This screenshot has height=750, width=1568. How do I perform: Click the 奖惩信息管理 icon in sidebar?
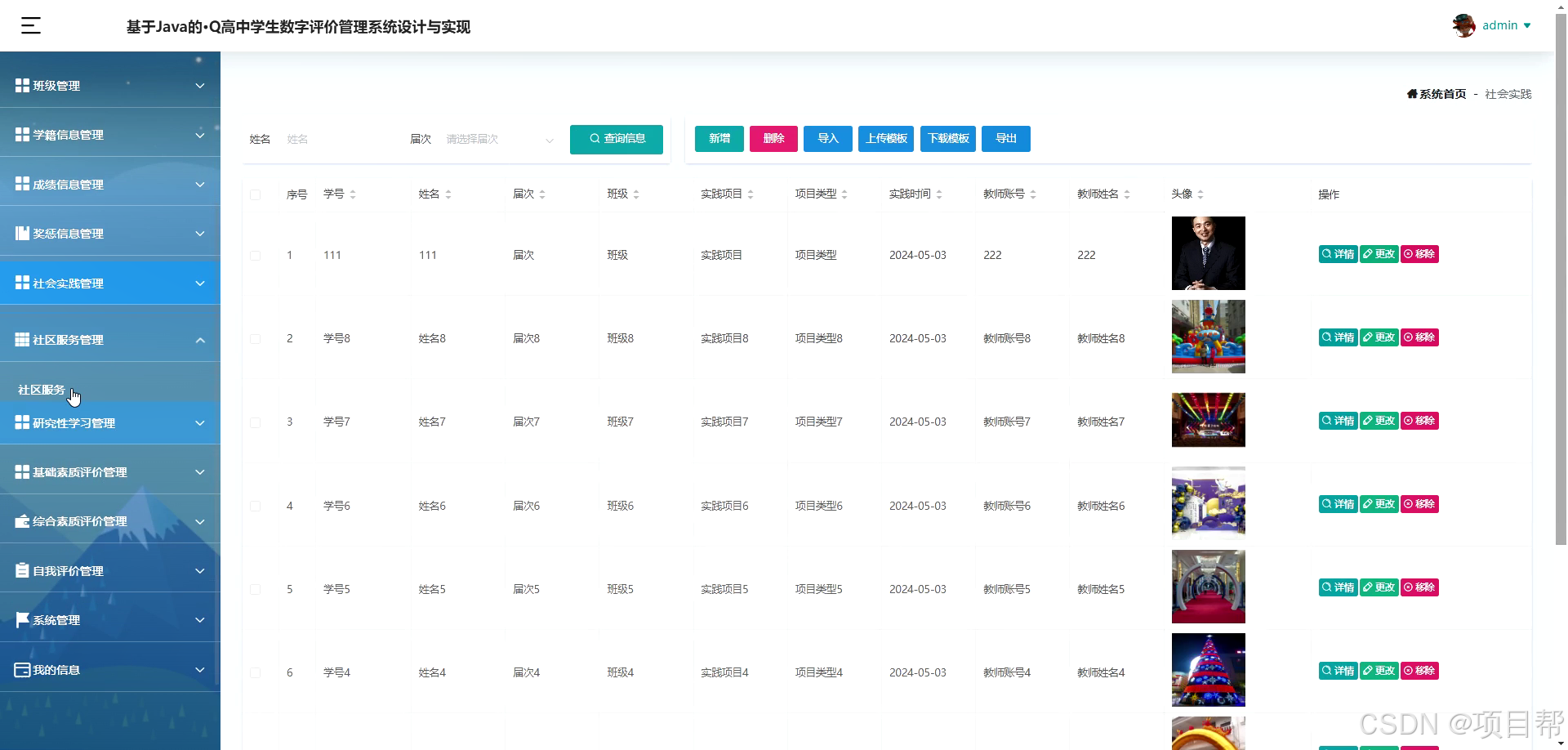[x=22, y=234]
